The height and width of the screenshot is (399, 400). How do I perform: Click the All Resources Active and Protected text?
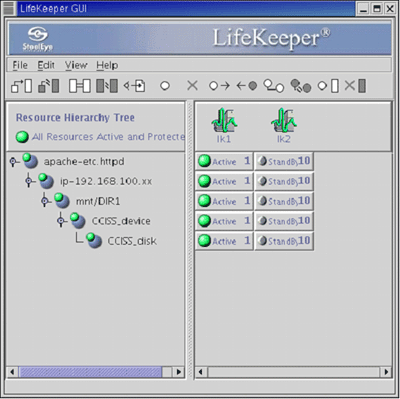(x=108, y=137)
